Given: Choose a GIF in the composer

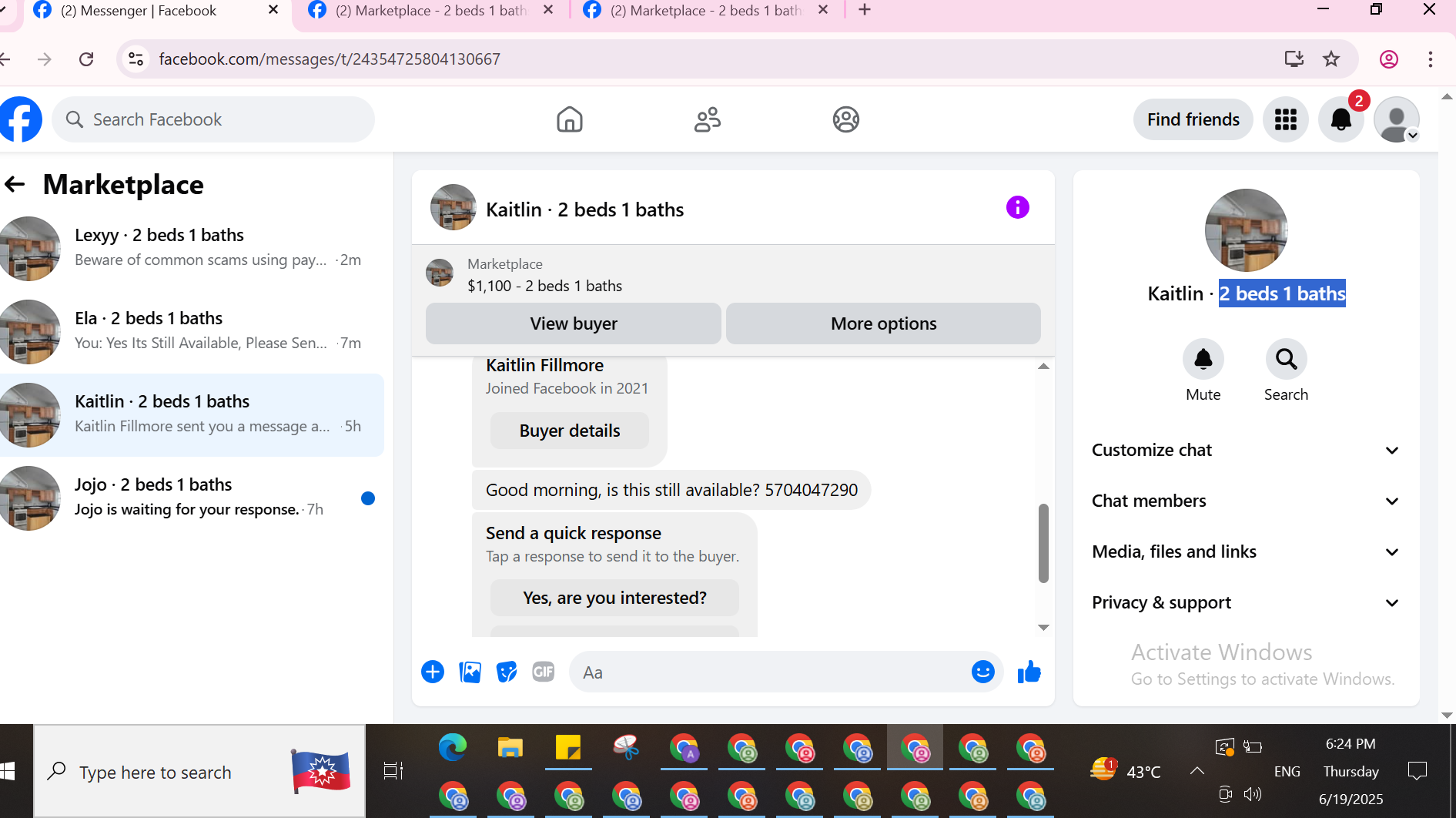Looking at the screenshot, I should click(544, 672).
